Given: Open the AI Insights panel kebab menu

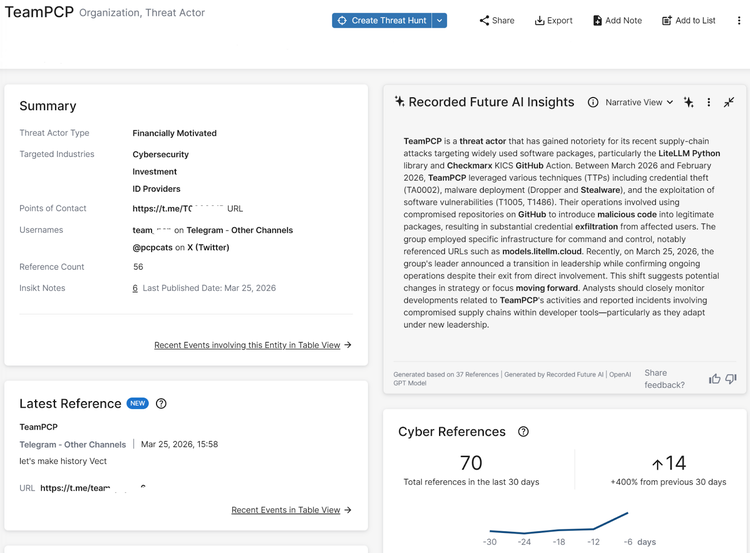Looking at the screenshot, I should pyautogui.click(x=709, y=102).
